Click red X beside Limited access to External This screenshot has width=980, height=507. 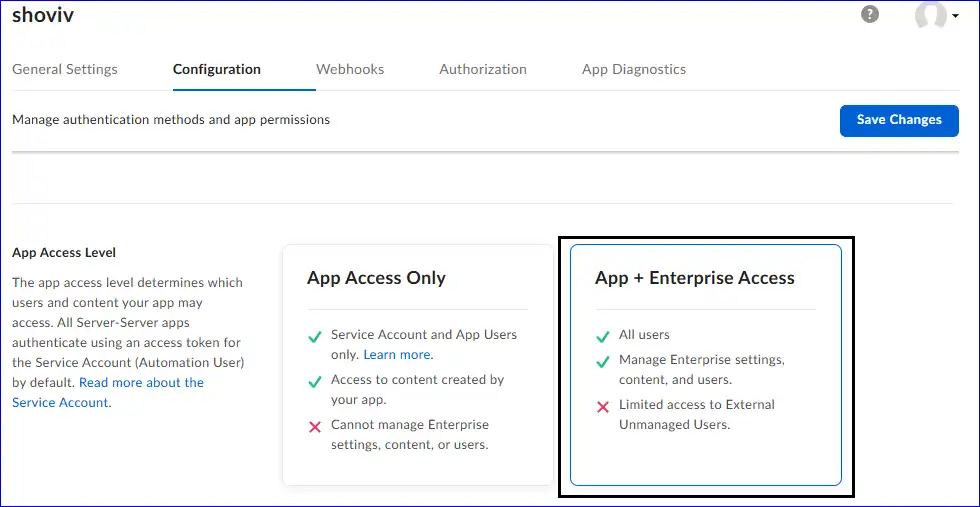click(603, 406)
